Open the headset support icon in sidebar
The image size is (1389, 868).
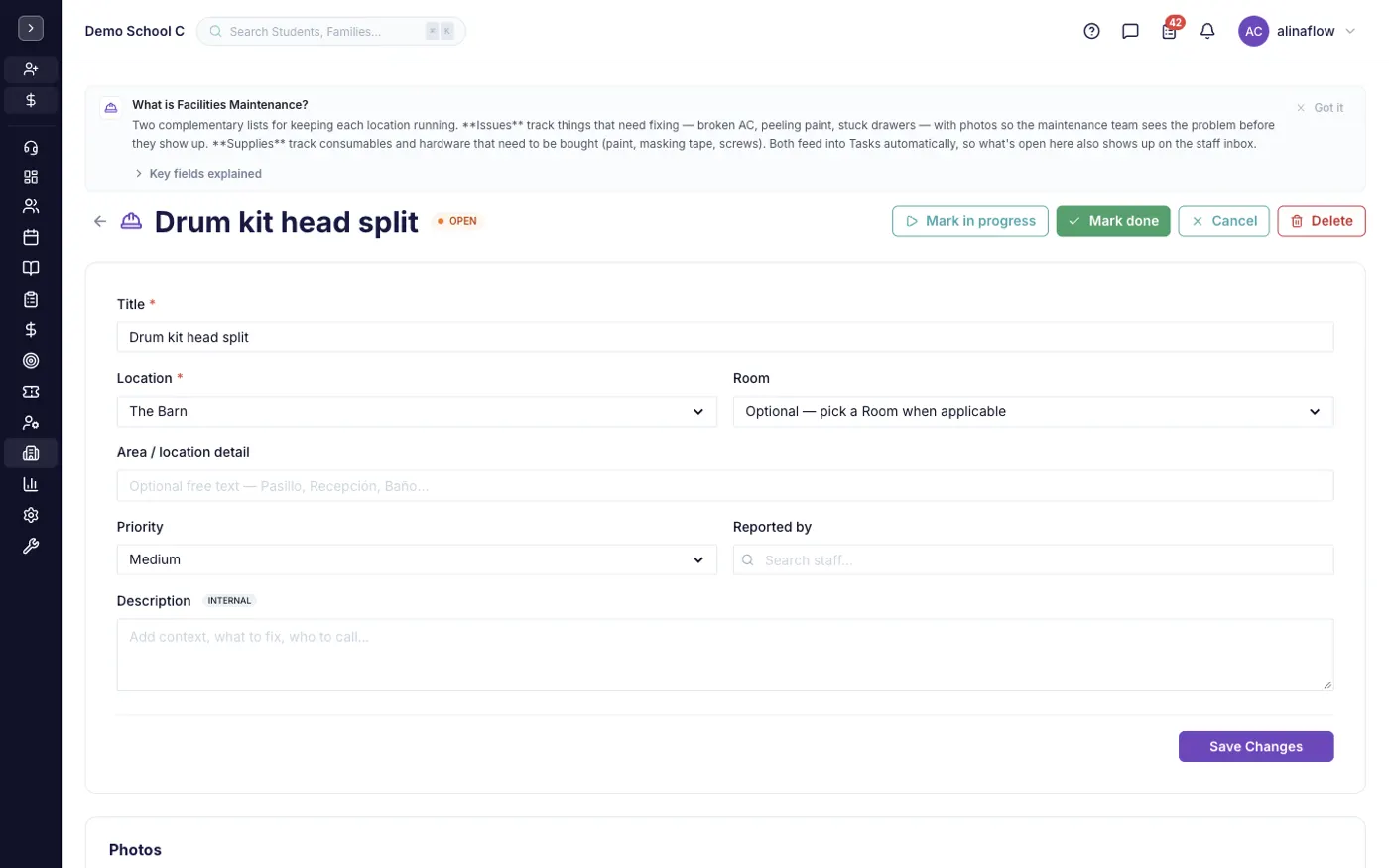pyautogui.click(x=31, y=148)
